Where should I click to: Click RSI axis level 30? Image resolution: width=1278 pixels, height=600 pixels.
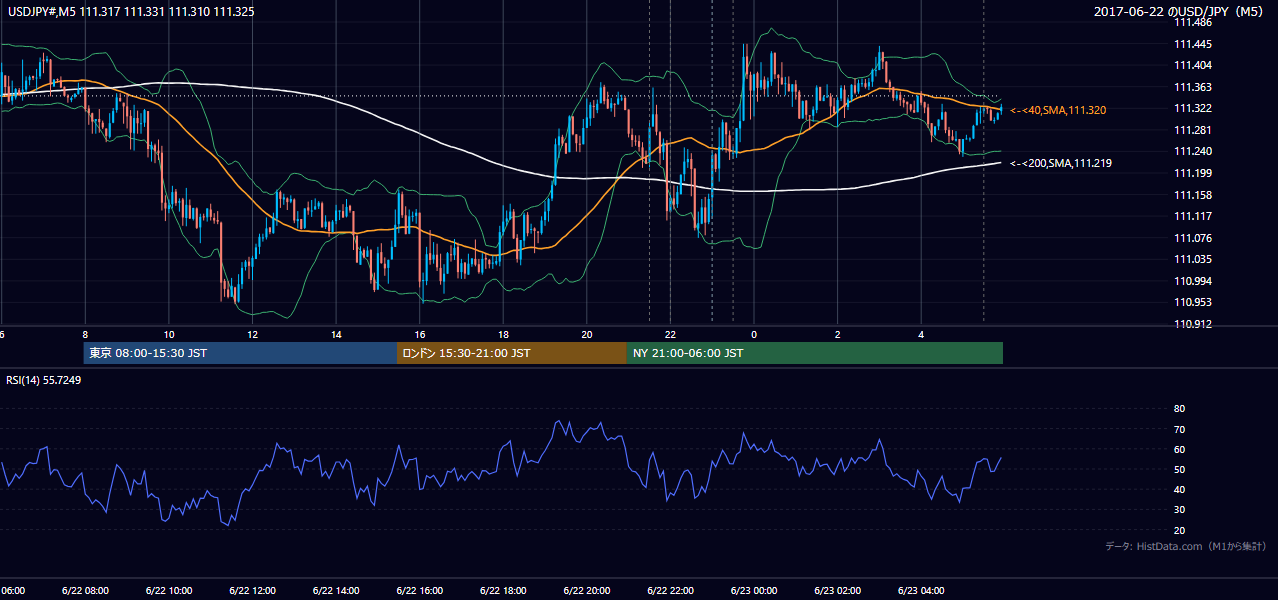(1180, 510)
